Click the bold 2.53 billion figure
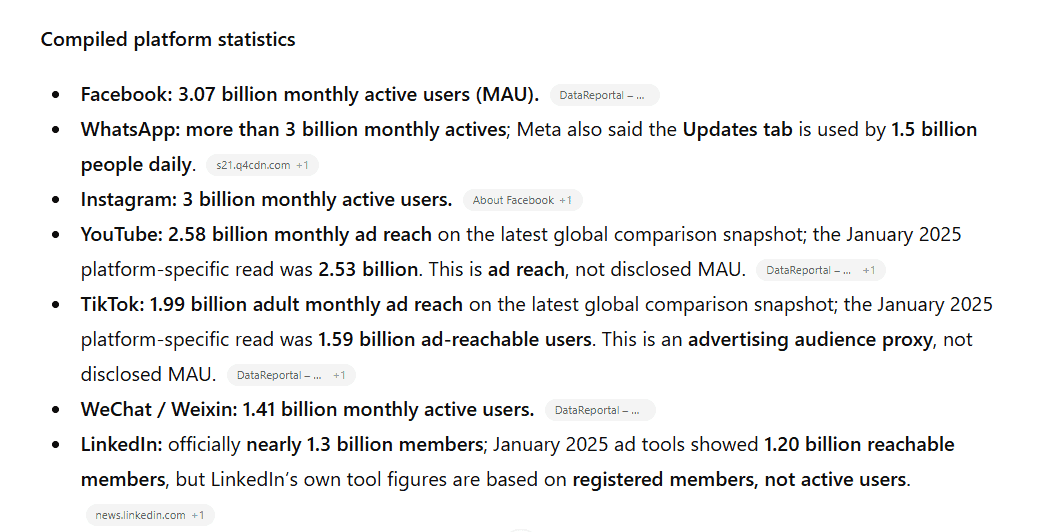 (x=368, y=269)
